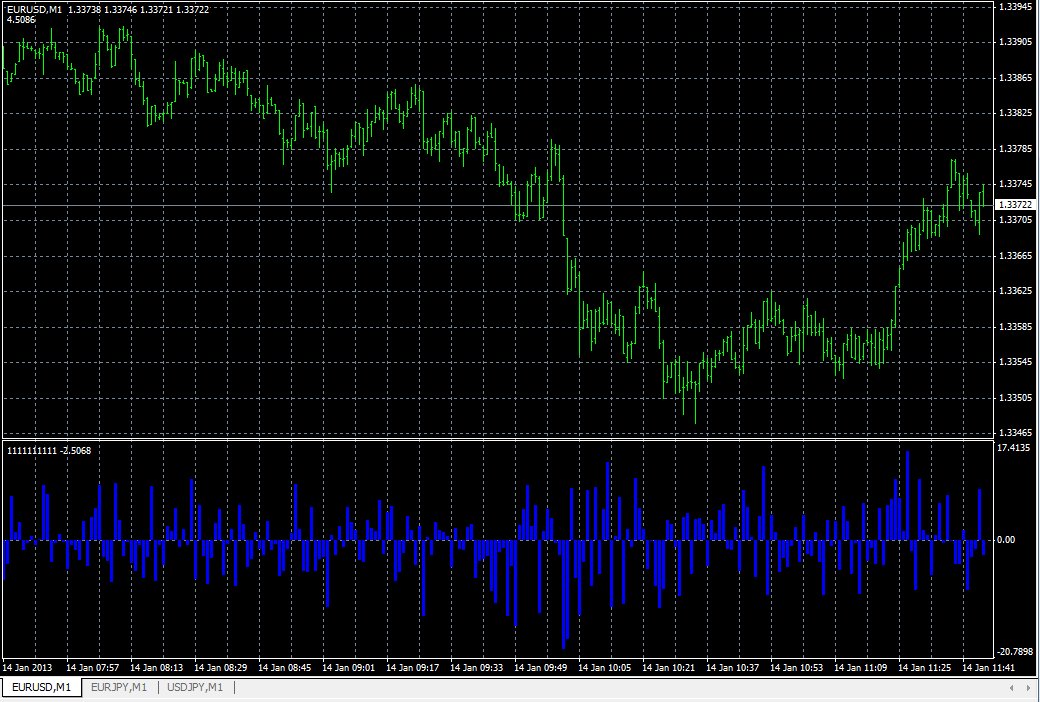The width and height of the screenshot is (1040, 702).
Task: Click the 1.33625 price scale label
Action: [x=1015, y=291]
